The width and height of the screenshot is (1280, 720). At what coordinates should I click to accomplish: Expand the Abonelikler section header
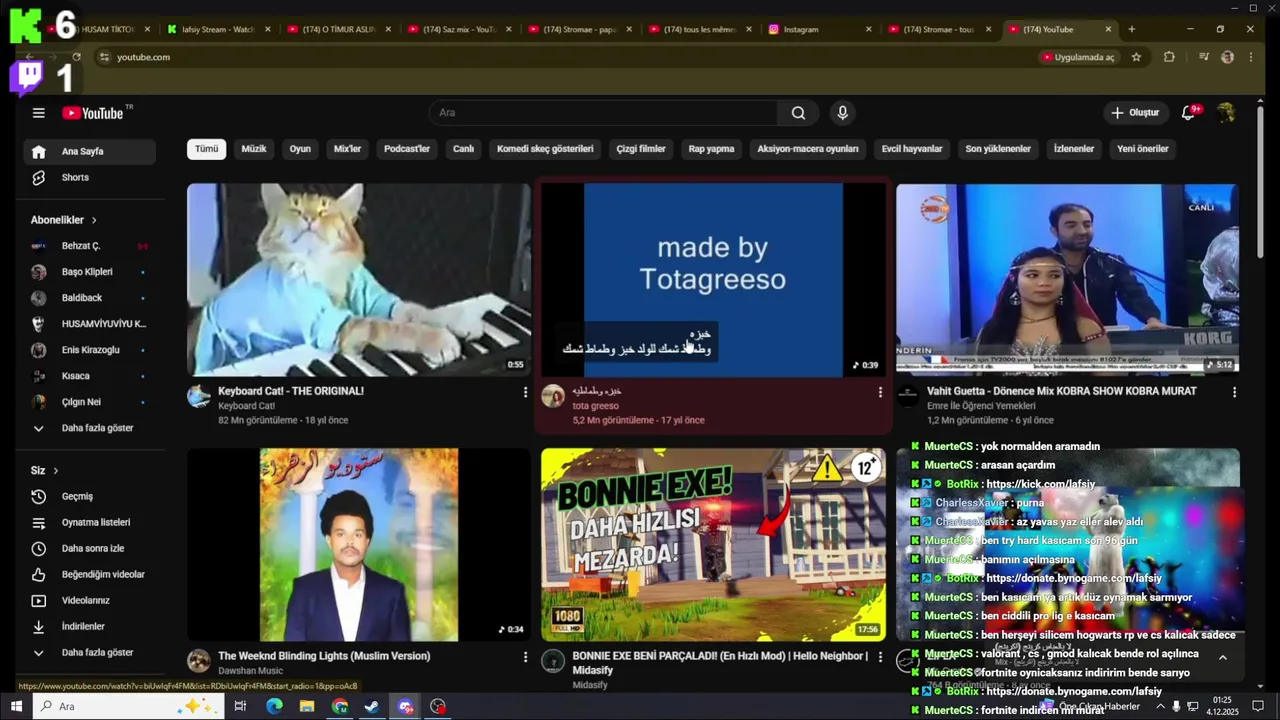(x=64, y=220)
